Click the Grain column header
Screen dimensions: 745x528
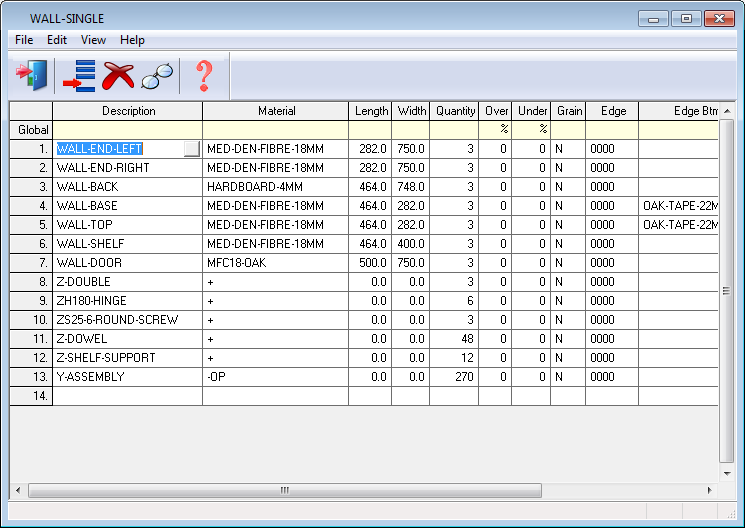coord(568,111)
